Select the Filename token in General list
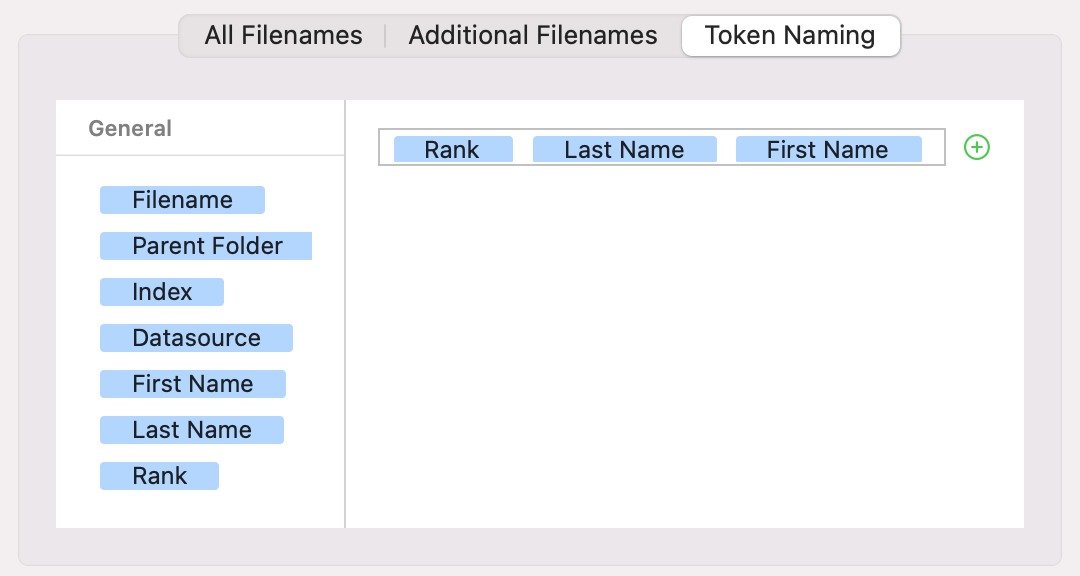This screenshot has height=576, width=1080. coord(182,200)
